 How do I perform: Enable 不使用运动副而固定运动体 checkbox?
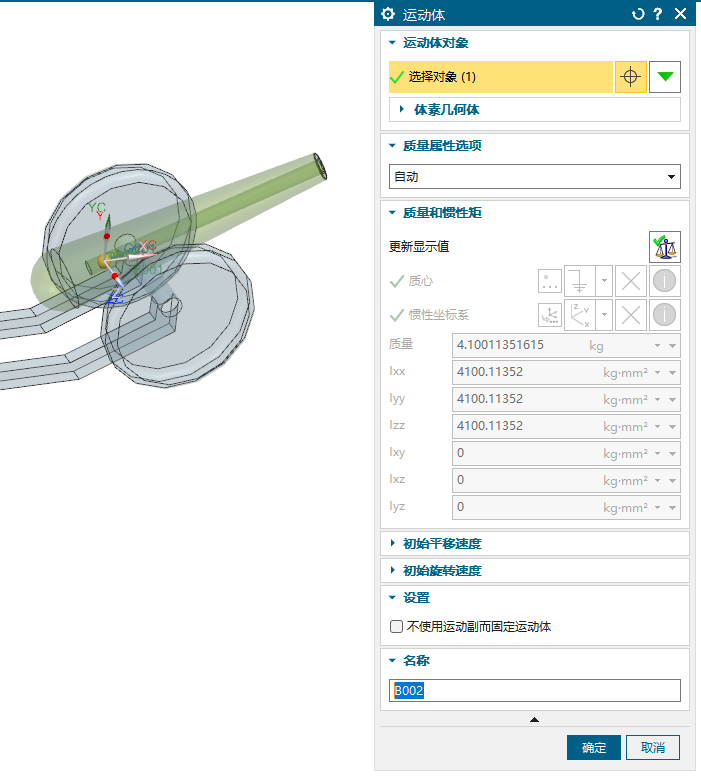click(396, 627)
